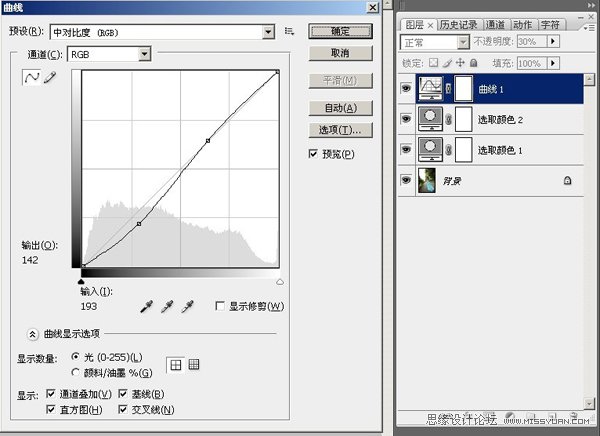Image resolution: width=600 pixels, height=436 pixels.
Task: Switch to the detailed grid icon
Action: (195, 365)
